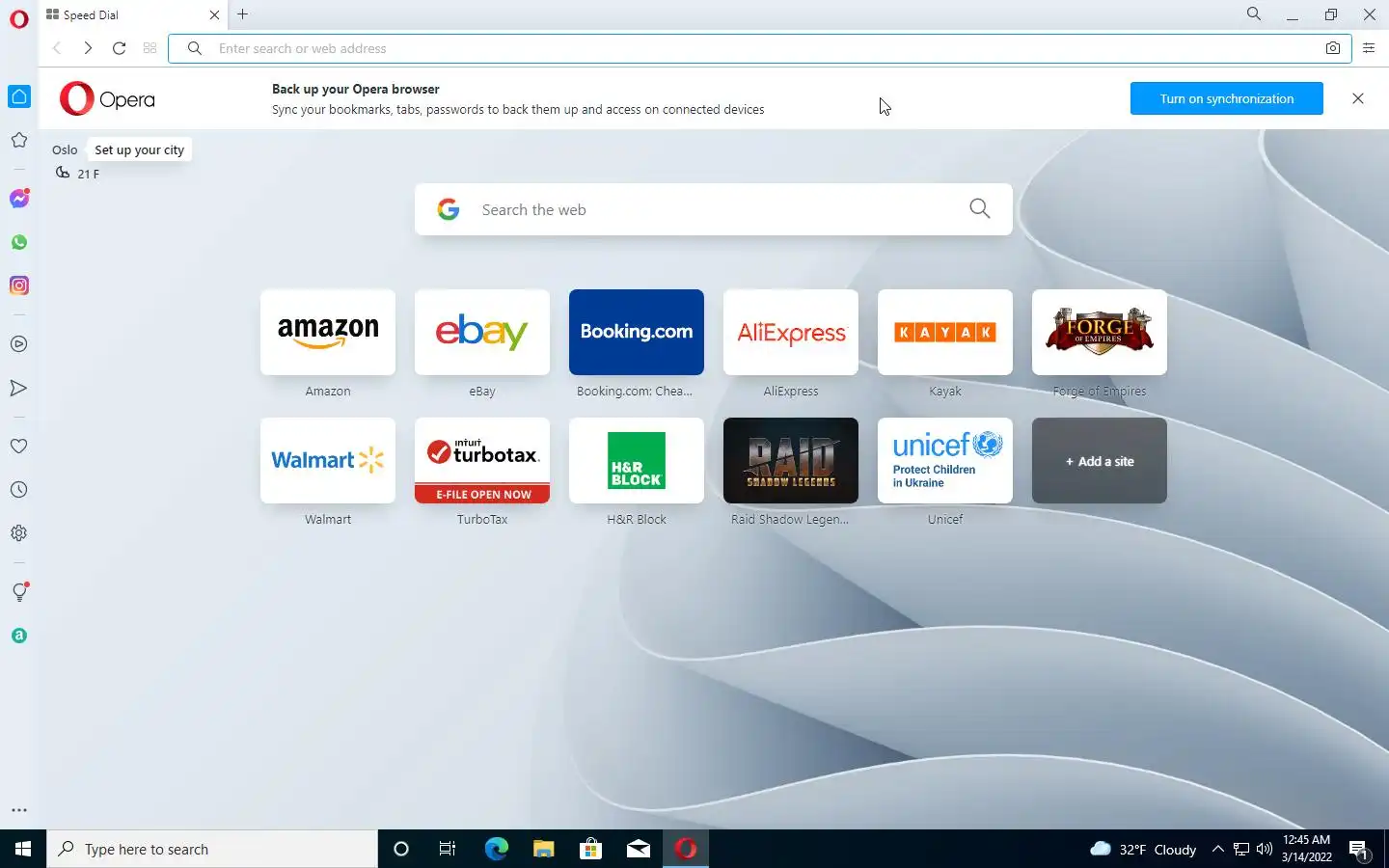
Task: Open WhatsApp in the sidebar
Action: click(19, 242)
